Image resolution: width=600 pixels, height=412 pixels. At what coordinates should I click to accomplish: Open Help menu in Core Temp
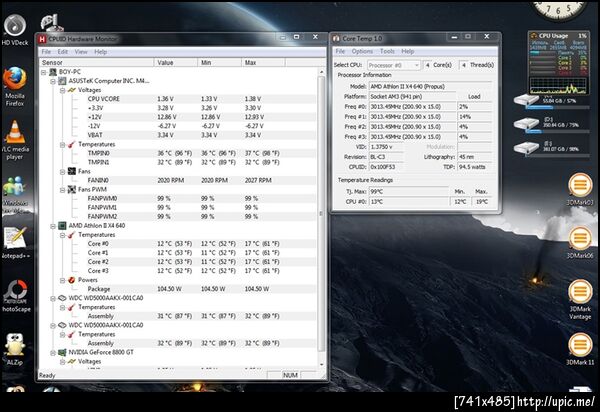click(x=408, y=51)
